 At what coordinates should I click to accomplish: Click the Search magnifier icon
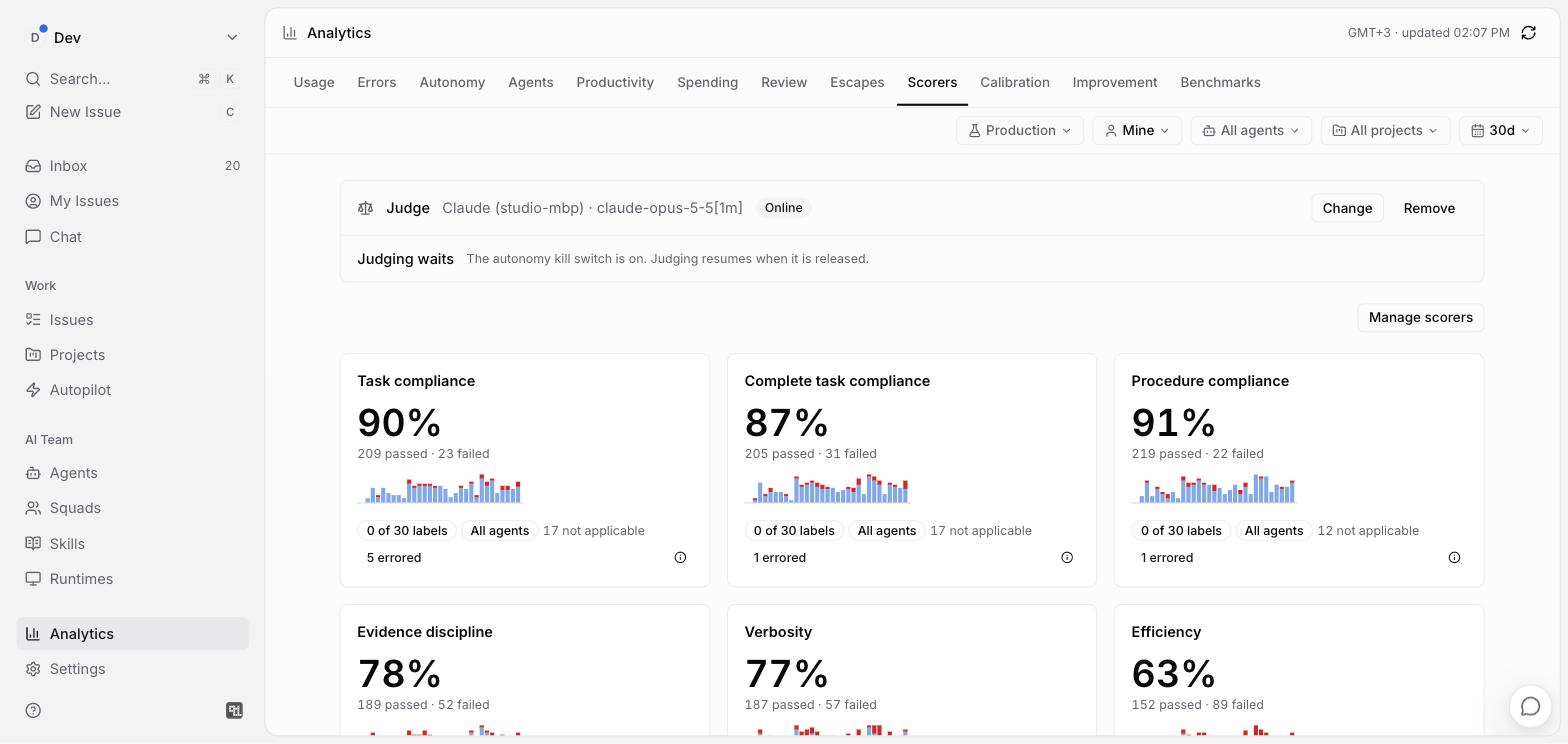click(33, 79)
